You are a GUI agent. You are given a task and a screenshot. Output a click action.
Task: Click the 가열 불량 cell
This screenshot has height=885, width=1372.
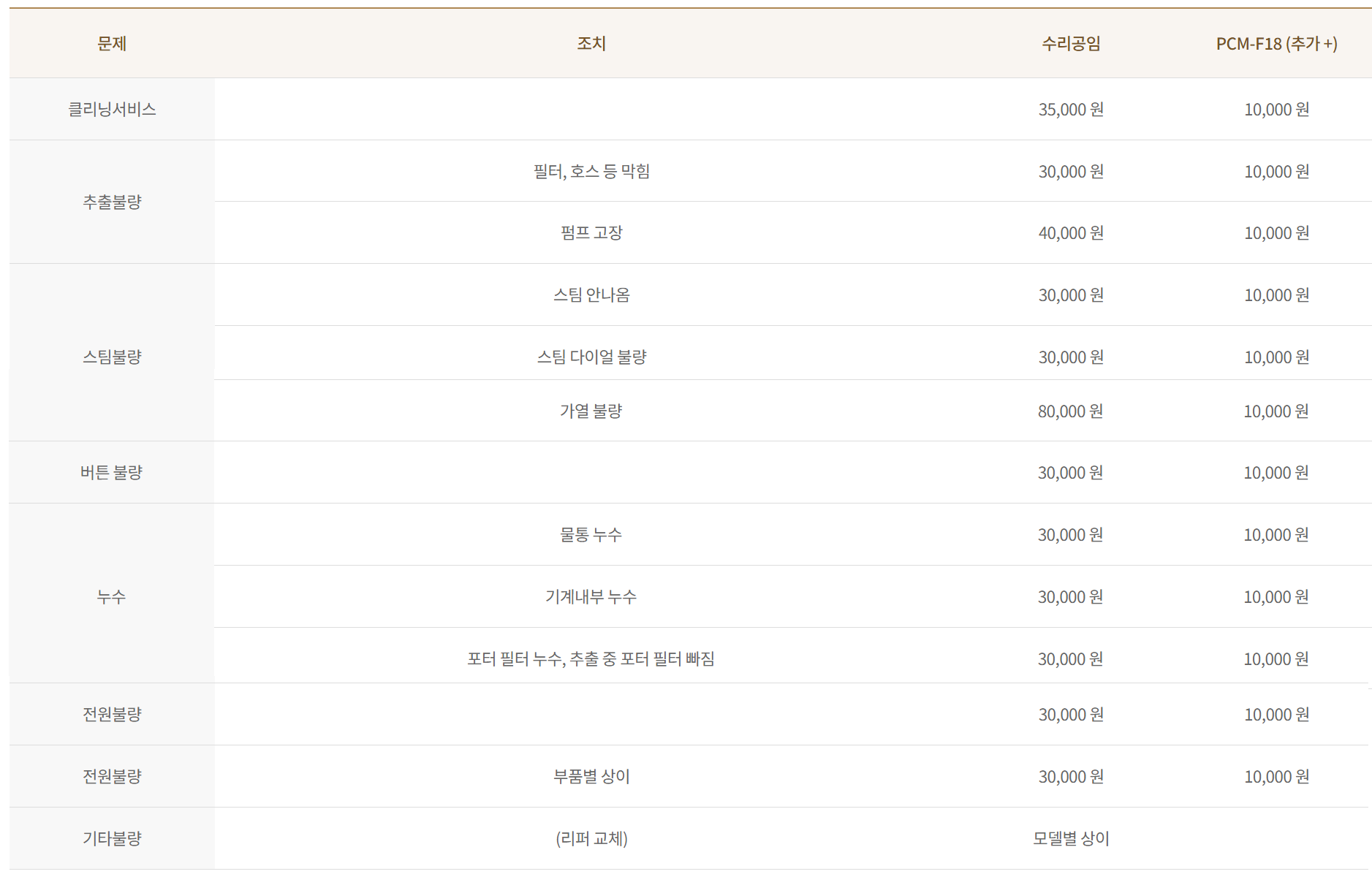(591, 411)
